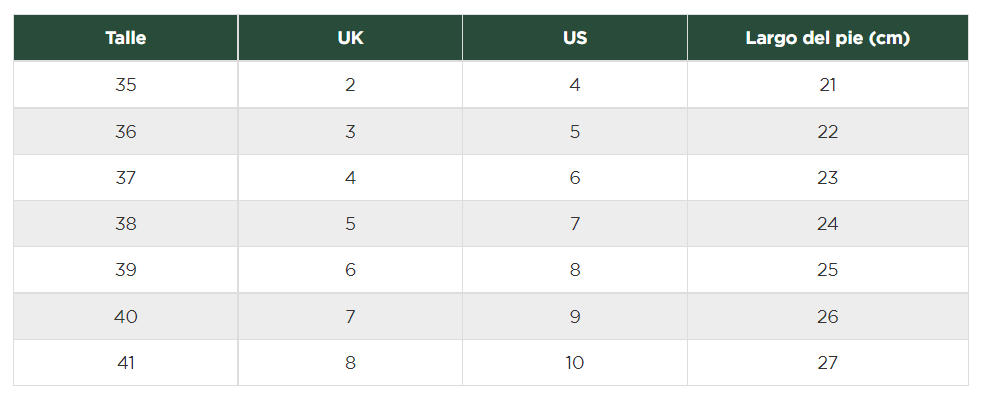This screenshot has width=982, height=402.
Task: Select Talle cell with value 38
Action: [126, 224]
